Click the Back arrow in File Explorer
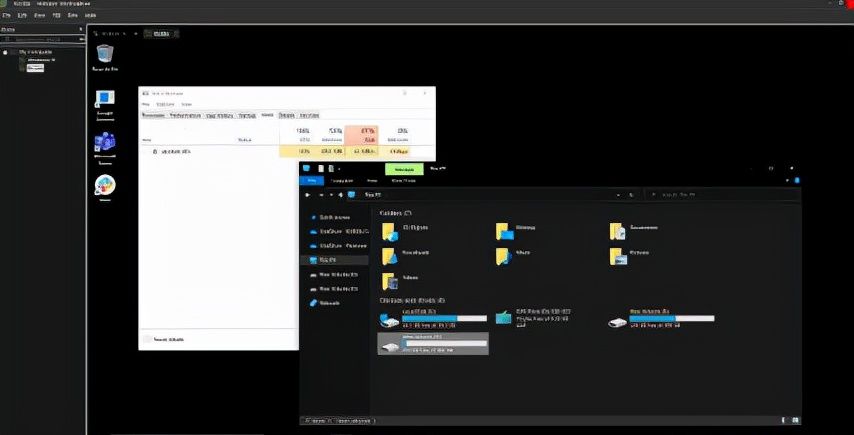This screenshot has height=435, width=854. point(308,195)
